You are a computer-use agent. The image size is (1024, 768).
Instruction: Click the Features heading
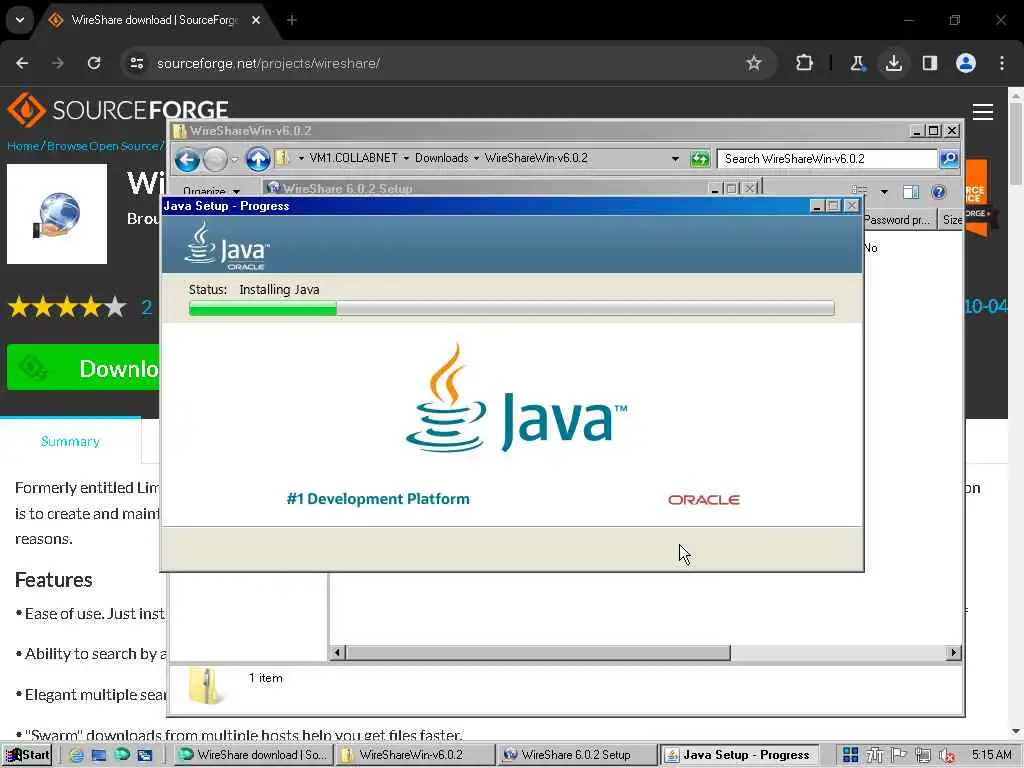click(54, 580)
